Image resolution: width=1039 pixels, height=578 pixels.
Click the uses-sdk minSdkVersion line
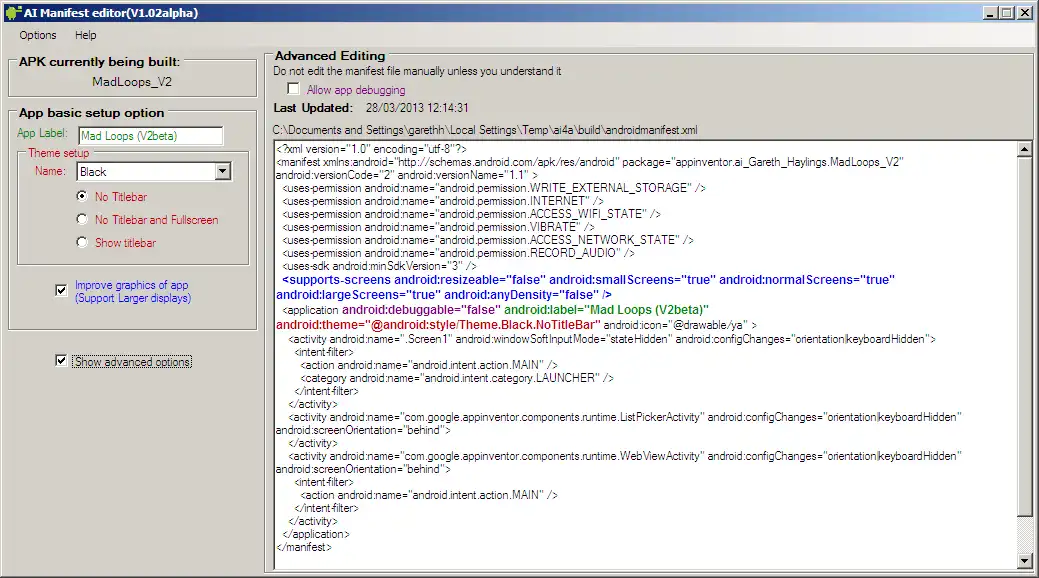(379, 266)
